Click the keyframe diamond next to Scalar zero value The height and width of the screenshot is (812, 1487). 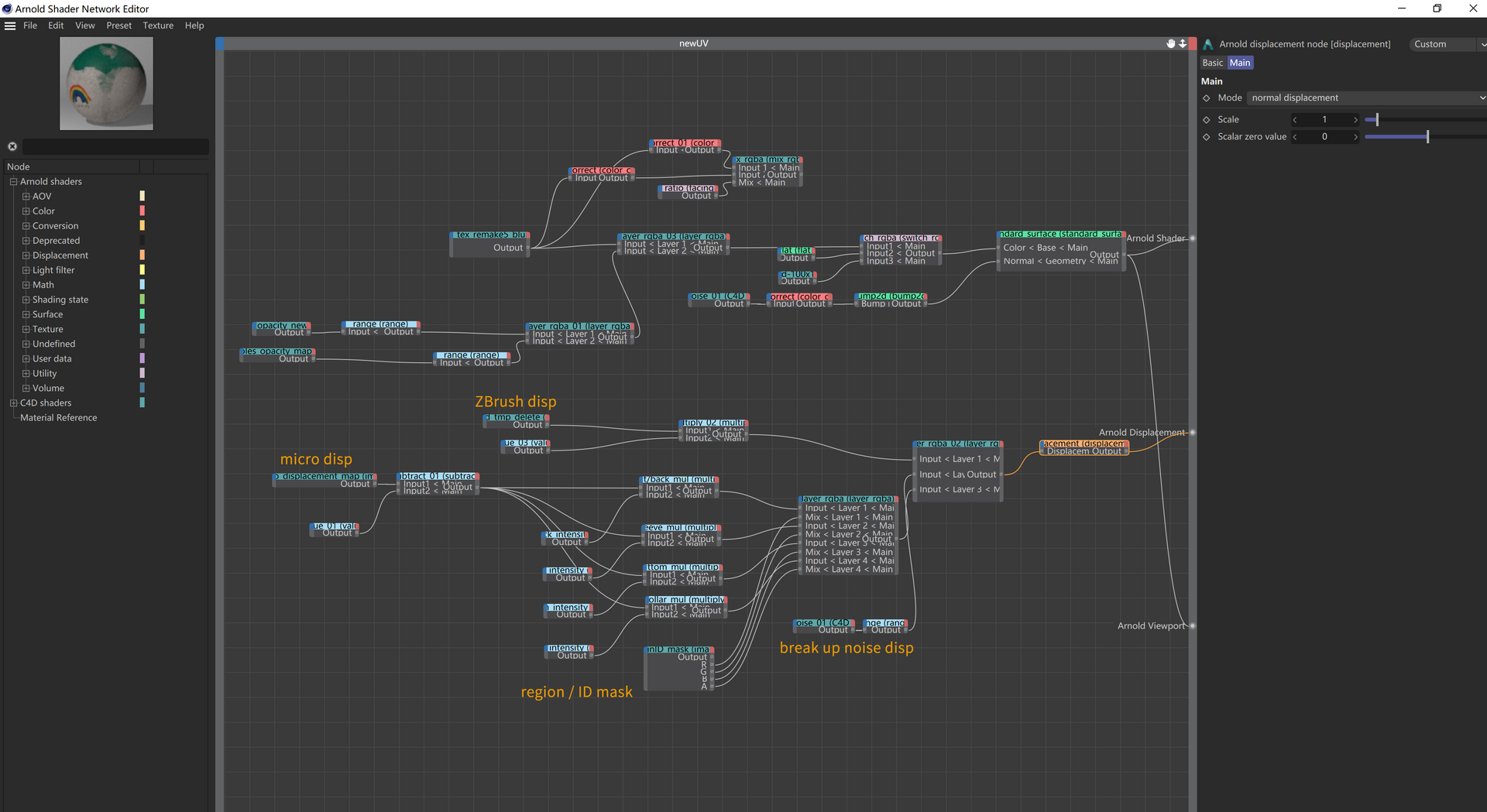pyautogui.click(x=1207, y=136)
